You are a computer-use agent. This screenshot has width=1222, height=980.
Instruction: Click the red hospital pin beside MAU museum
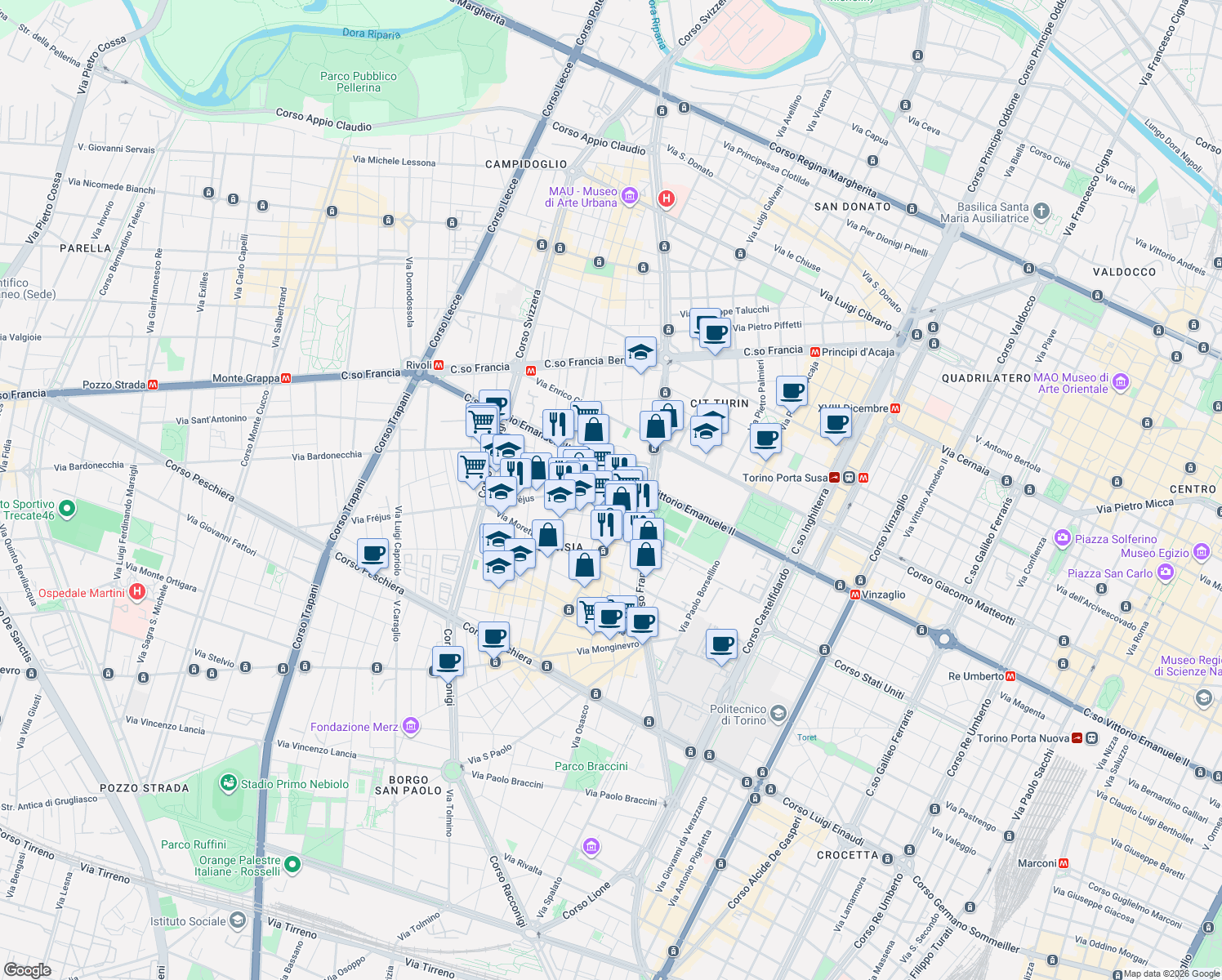(667, 198)
